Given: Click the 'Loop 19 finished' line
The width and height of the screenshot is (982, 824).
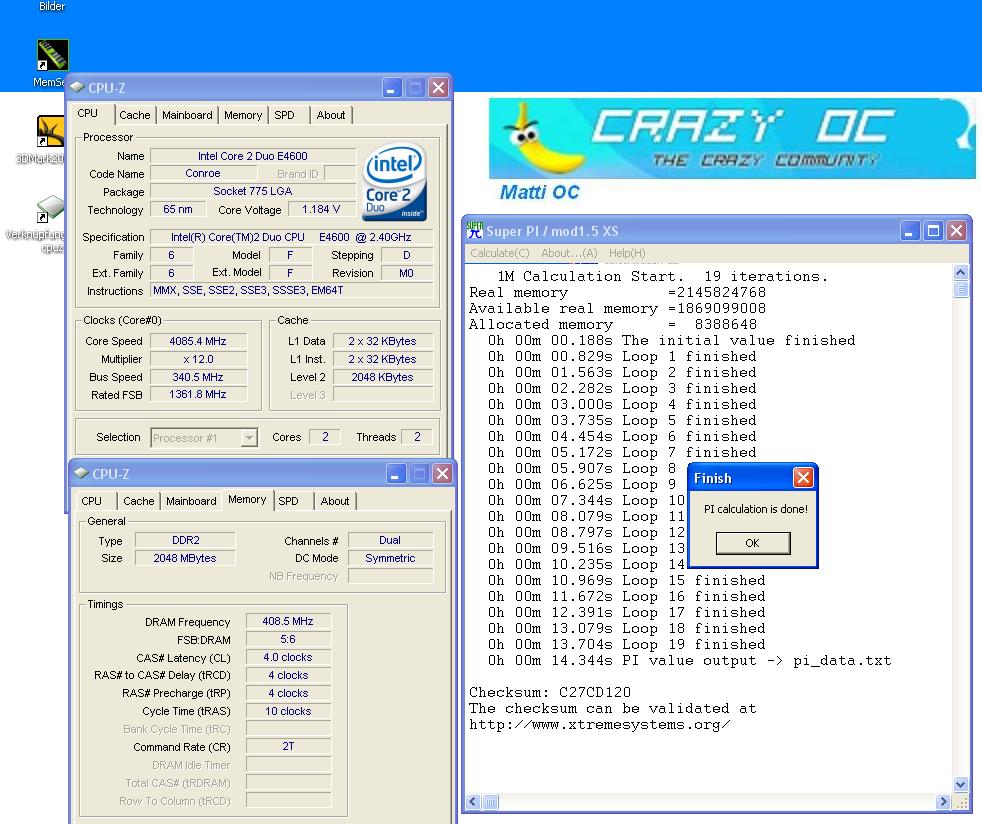Looking at the screenshot, I should [627, 644].
